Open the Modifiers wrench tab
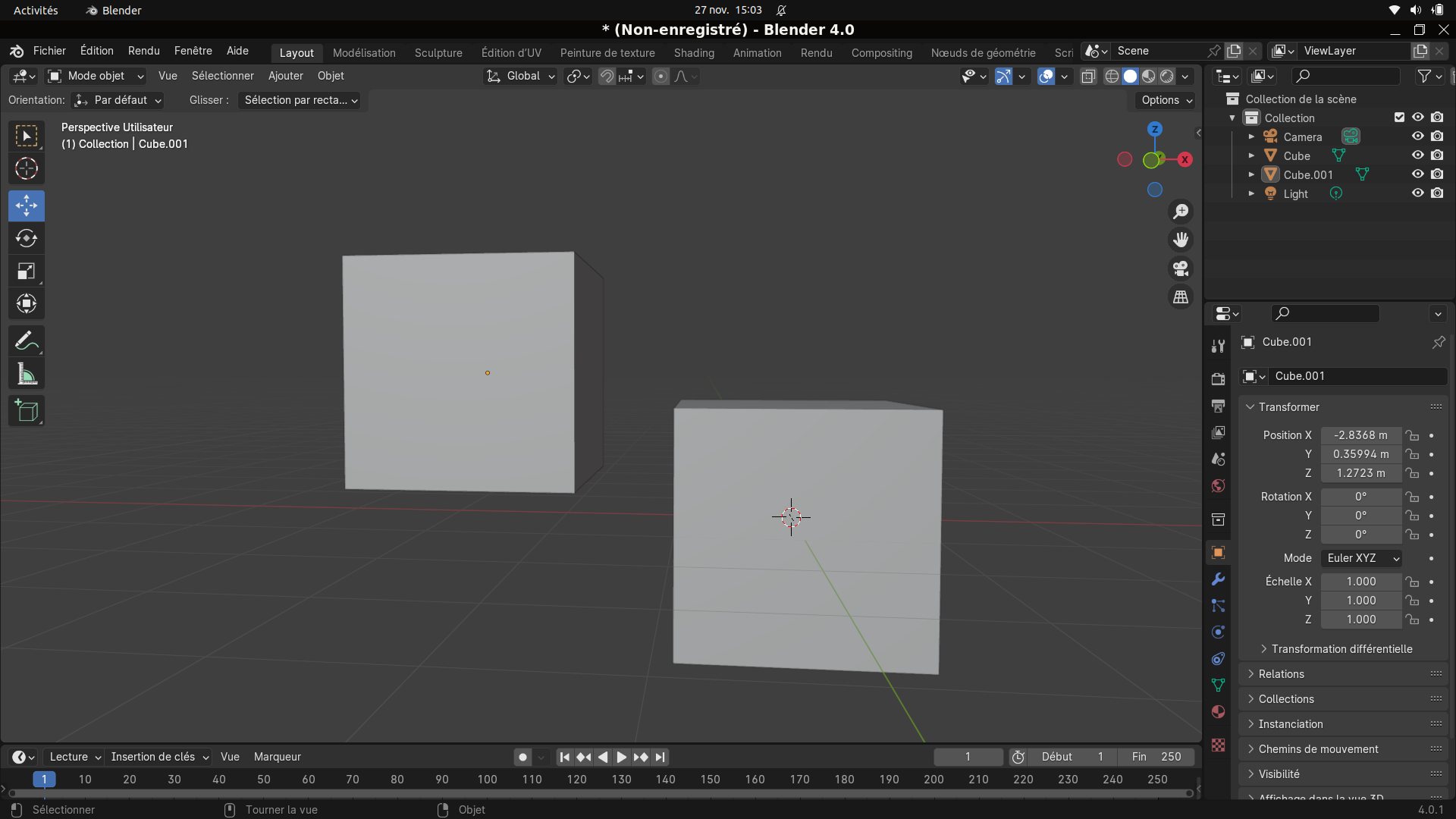 click(1218, 579)
